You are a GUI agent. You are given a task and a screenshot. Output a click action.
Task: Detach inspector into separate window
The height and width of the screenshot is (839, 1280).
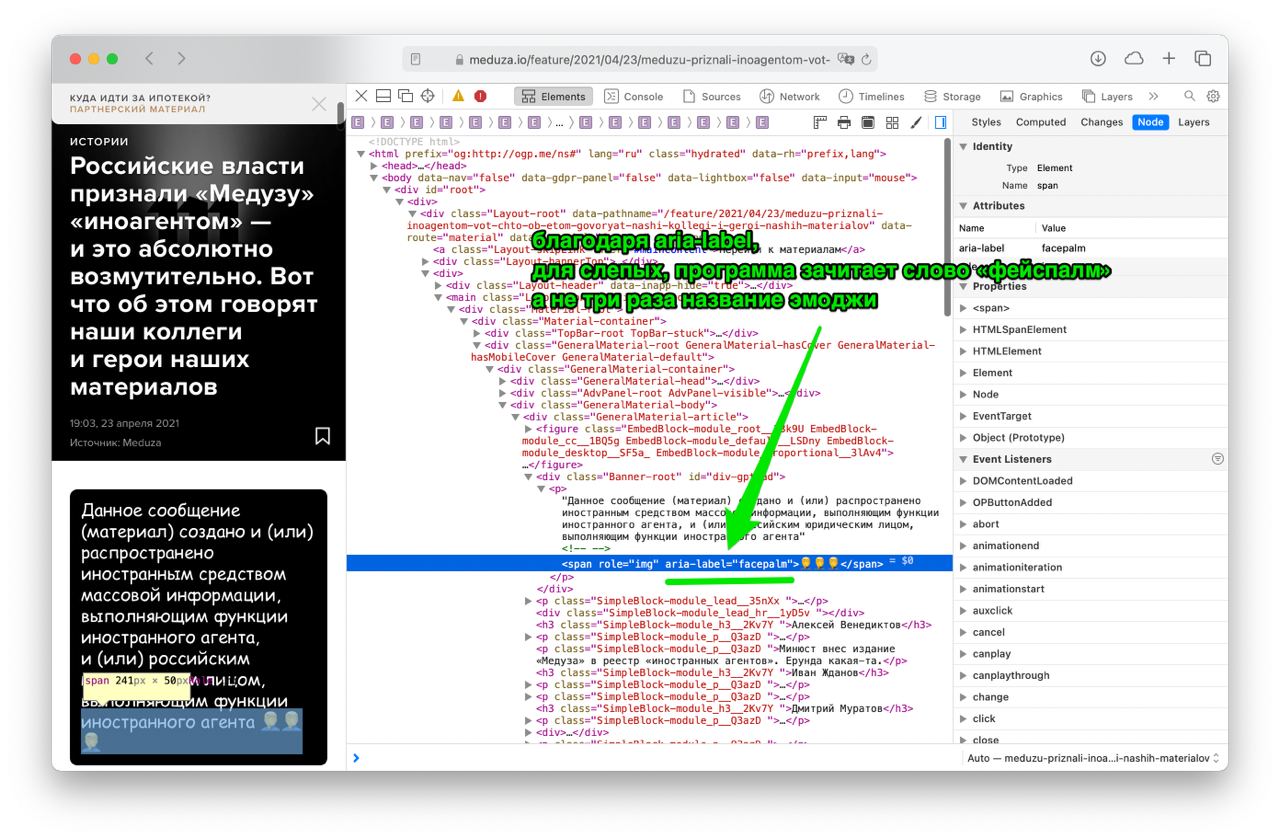coord(405,97)
